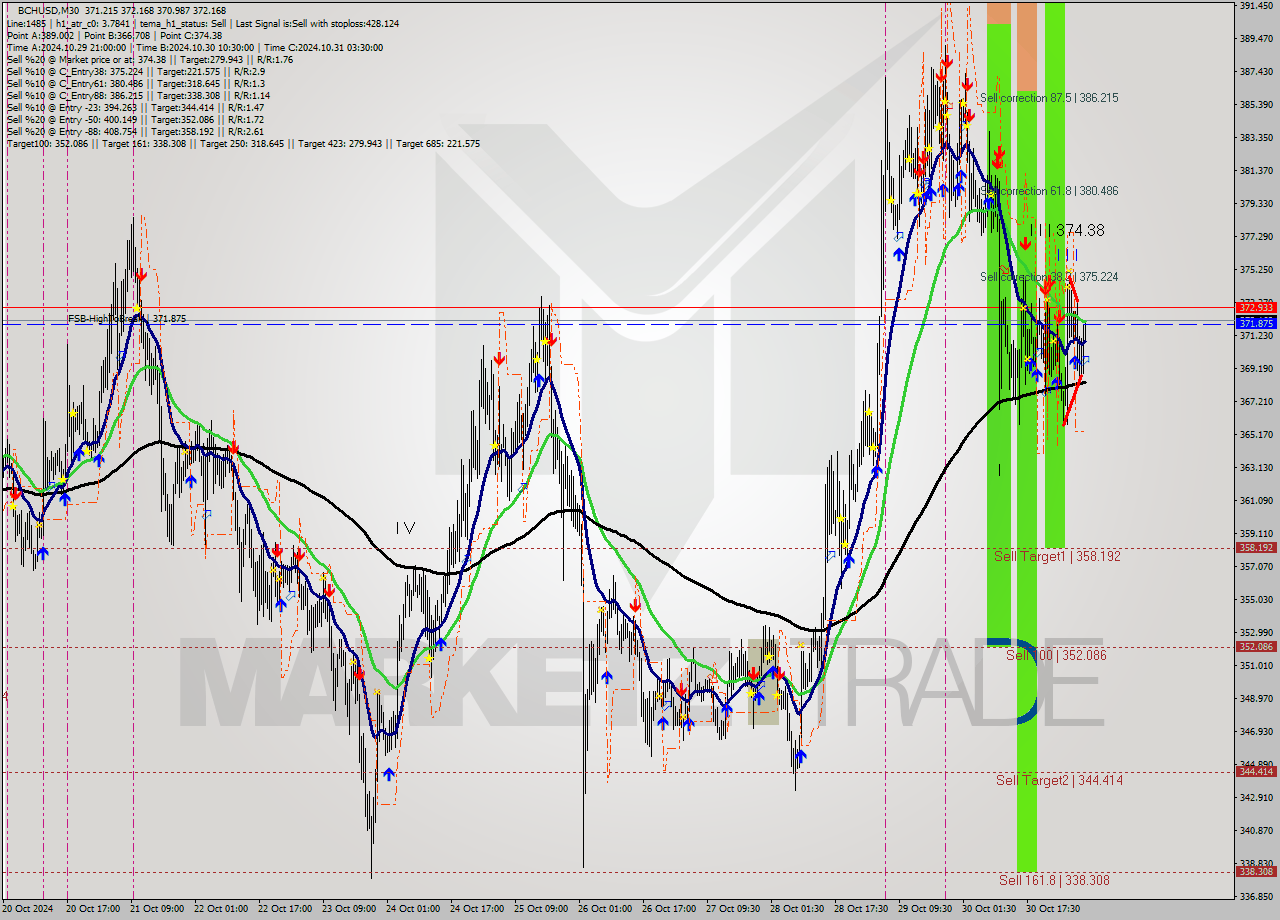The image size is (1280, 920).
Task: Click the 'Target100: 352.086' summary line
Action: (x=243, y=143)
